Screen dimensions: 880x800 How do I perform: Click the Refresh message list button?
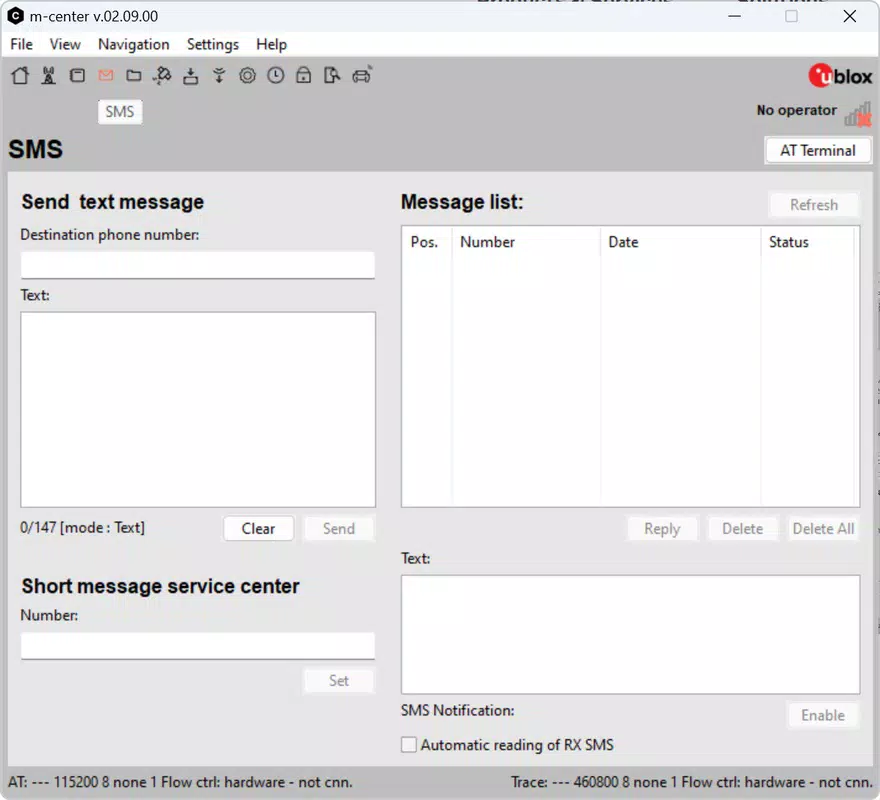point(814,205)
